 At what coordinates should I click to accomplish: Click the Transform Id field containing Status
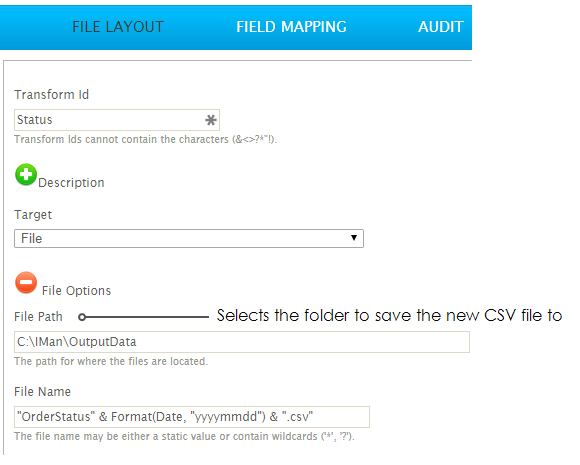(117, 120)
